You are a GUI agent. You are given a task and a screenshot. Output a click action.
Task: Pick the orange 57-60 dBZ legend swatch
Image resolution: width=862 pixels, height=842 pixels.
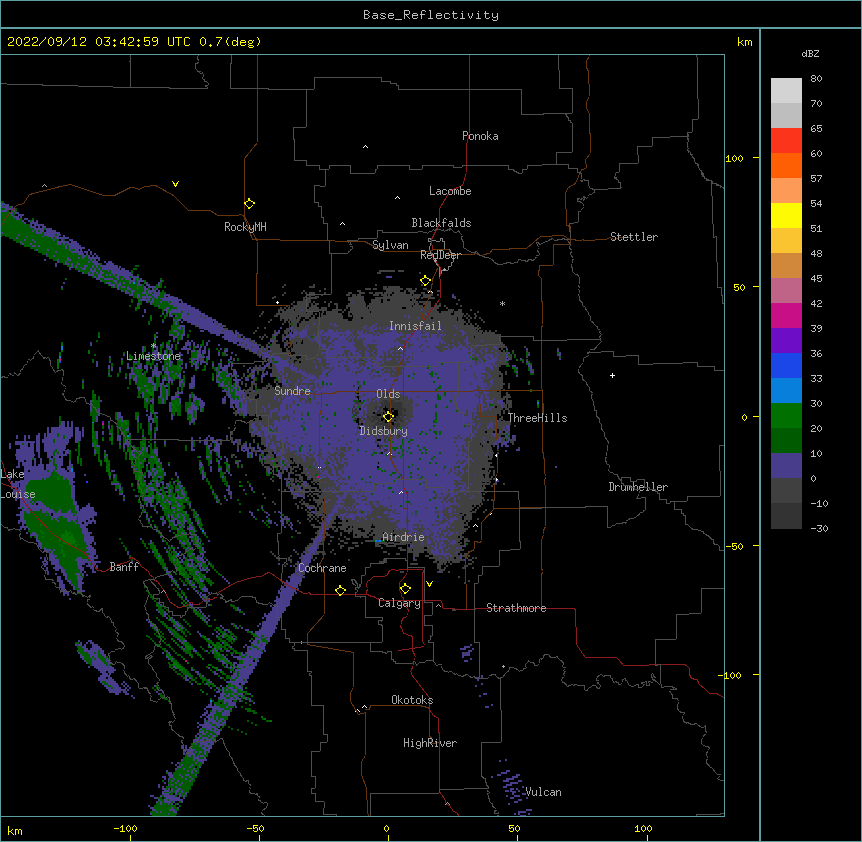[x=786, y=165]
